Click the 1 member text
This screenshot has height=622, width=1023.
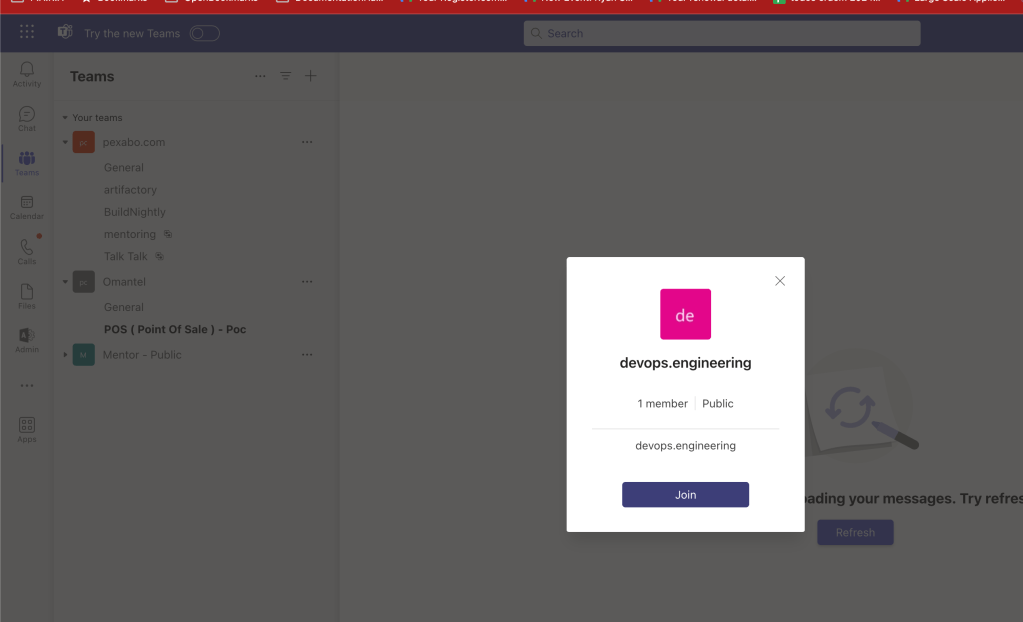pos(662,403)
